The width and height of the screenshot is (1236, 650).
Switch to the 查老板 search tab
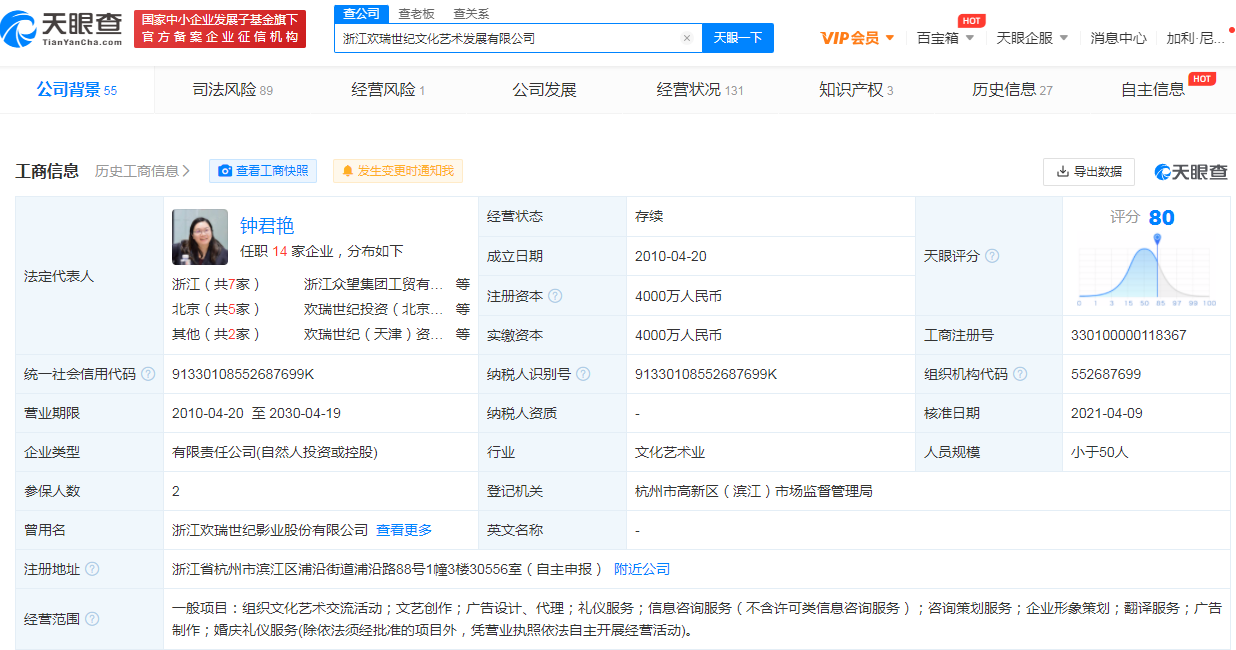pos(416,13)
